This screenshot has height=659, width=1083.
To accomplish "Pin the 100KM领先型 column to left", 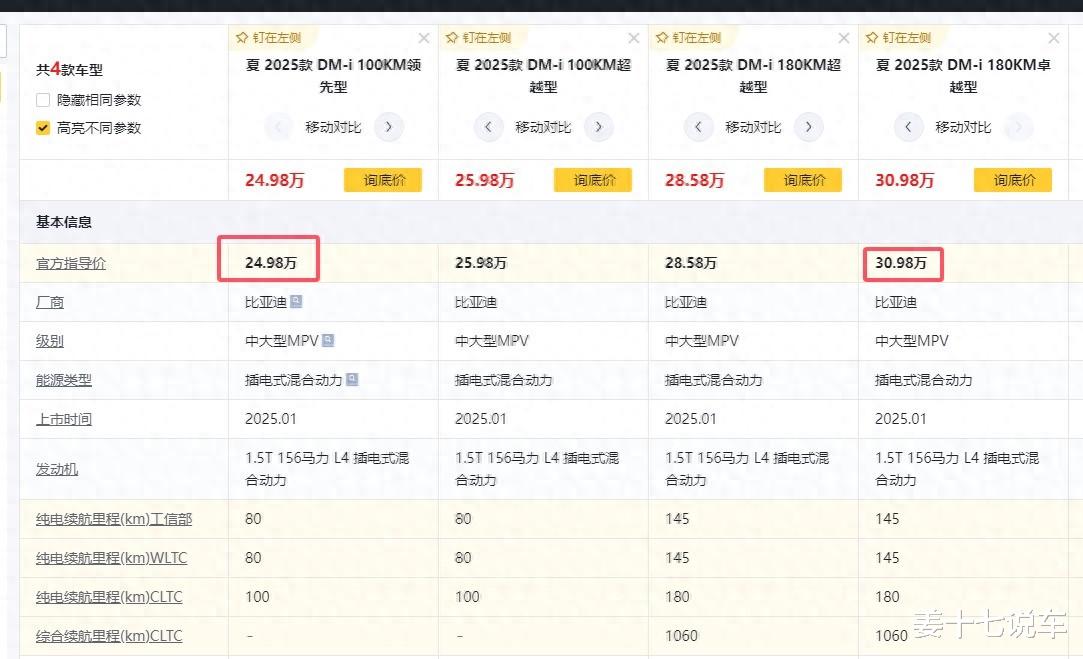I will coord(267,38).
